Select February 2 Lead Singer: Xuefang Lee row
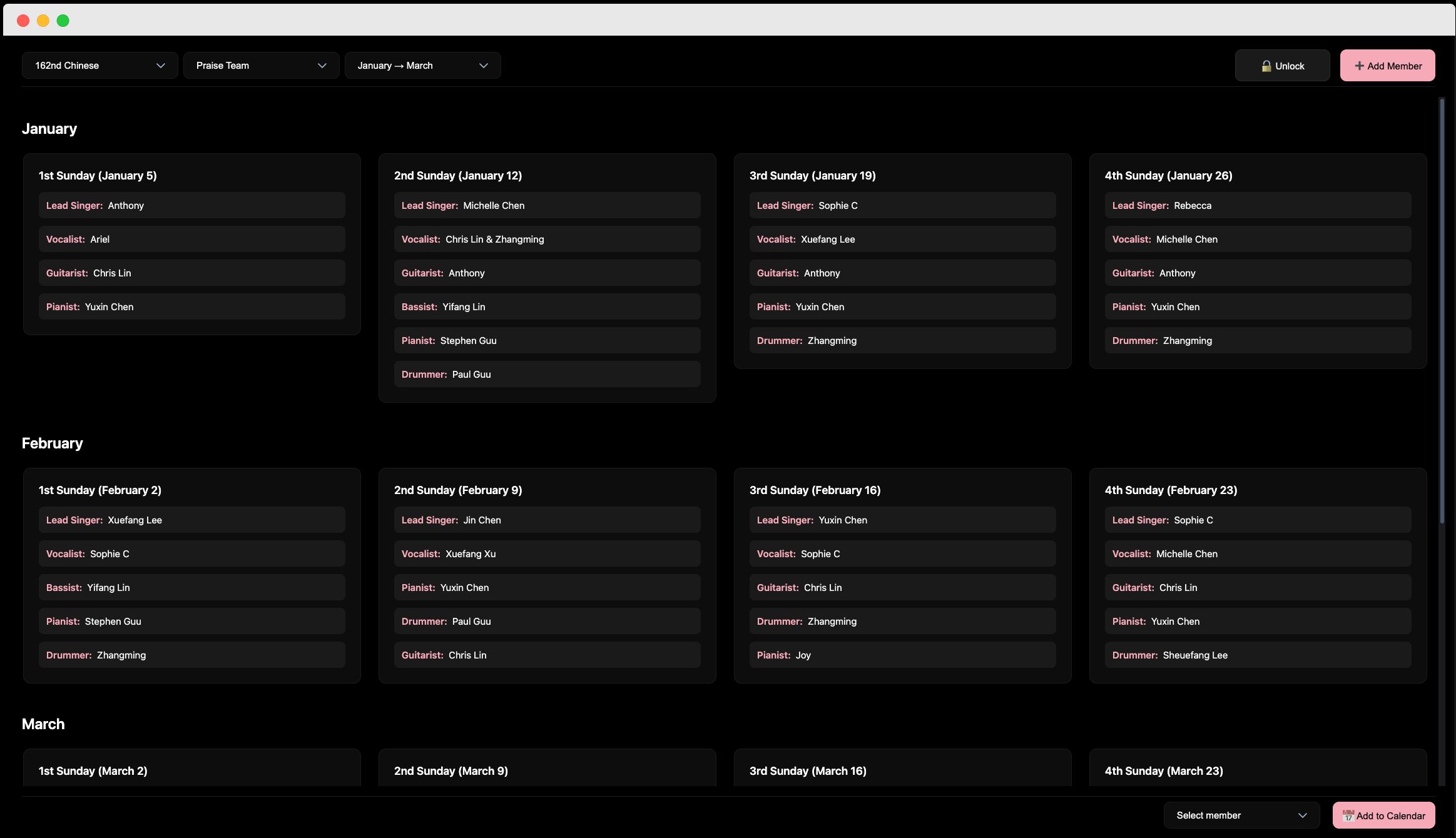The height and width of the screenshot is (838, 1456). pos(192,520)
